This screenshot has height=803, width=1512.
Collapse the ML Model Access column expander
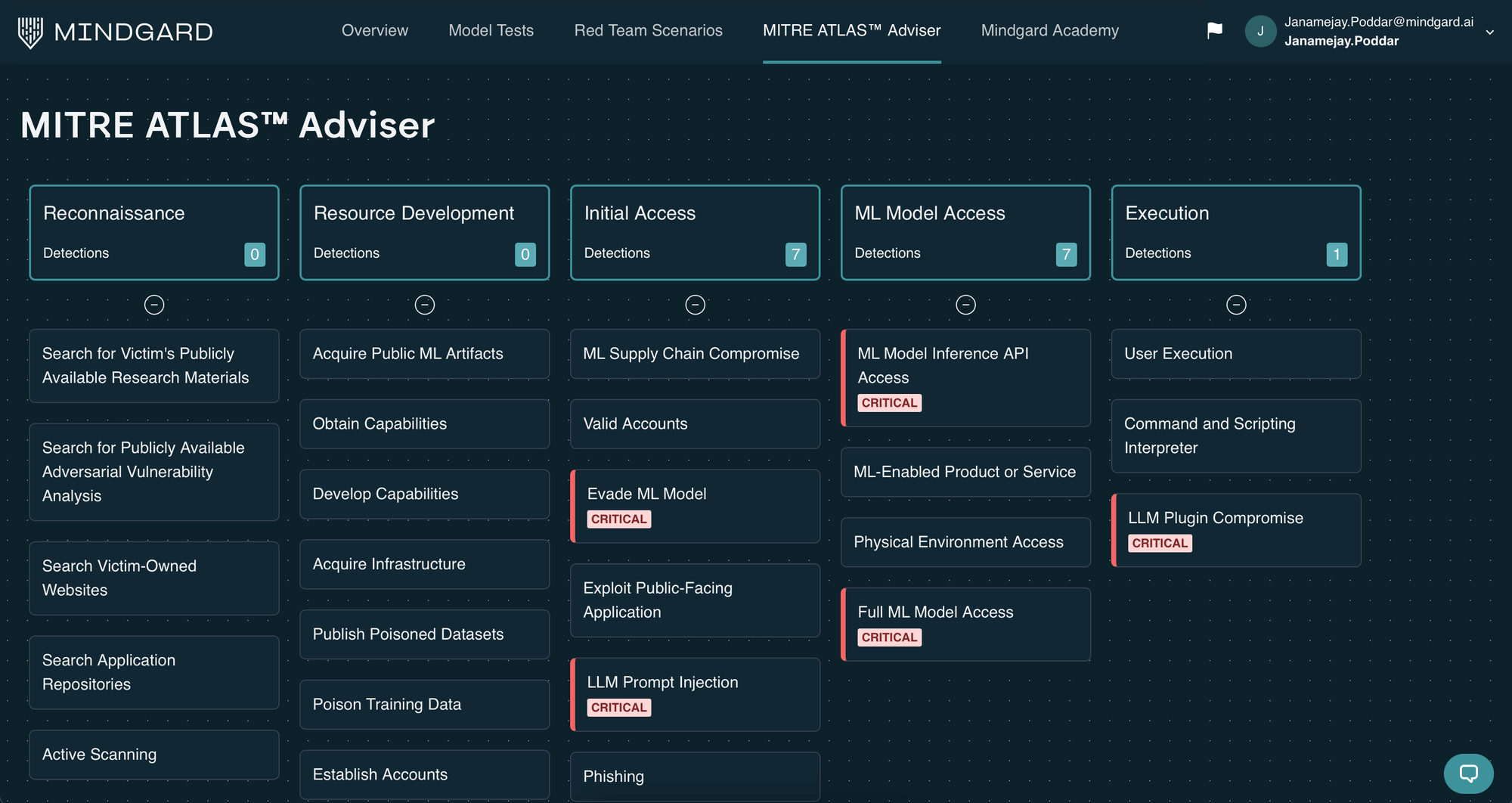[x=965, y=305]
